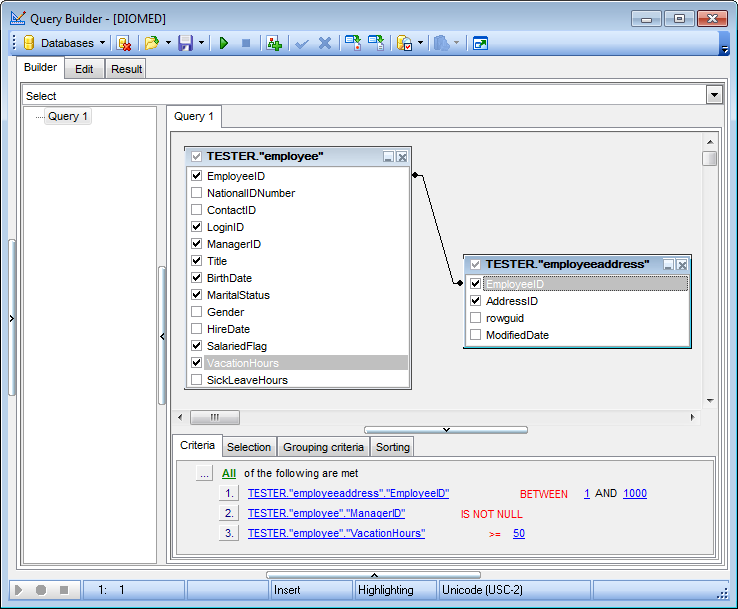Image resolution: width=738 pixels, height=609 pixels.
Task: Click the "All" condition link in Criteria
Action: point(229,473)
